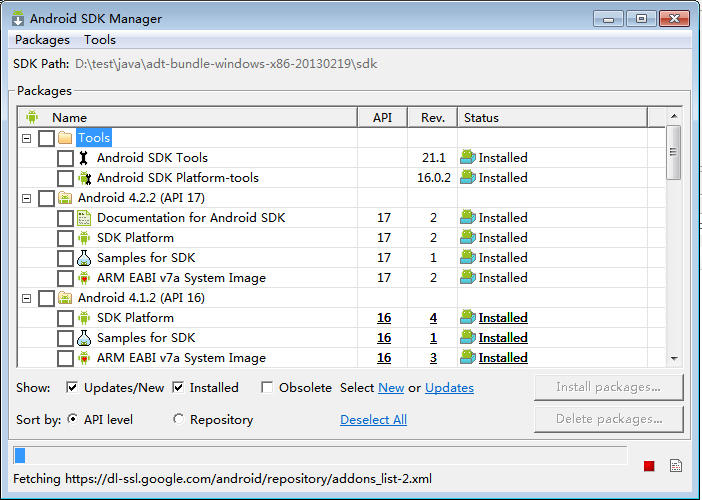Screen dimensions: 702x500
Task: Check the Android SDK Tools package checkbox
Action: pyautogui.click(x=65, y=158)
